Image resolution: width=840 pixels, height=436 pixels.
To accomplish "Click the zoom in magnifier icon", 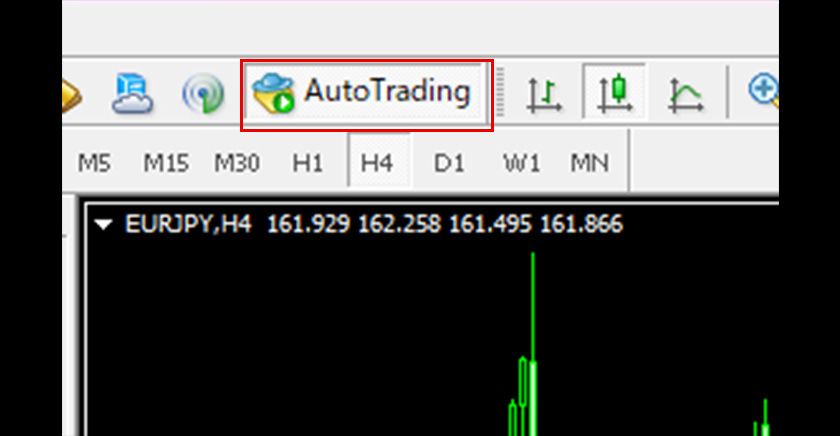I will click(764, 92).
